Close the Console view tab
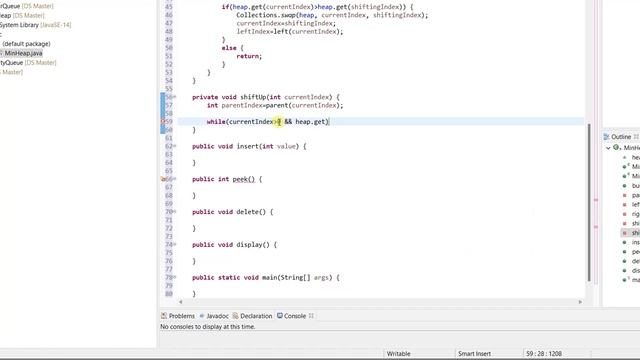 [311, 316]
